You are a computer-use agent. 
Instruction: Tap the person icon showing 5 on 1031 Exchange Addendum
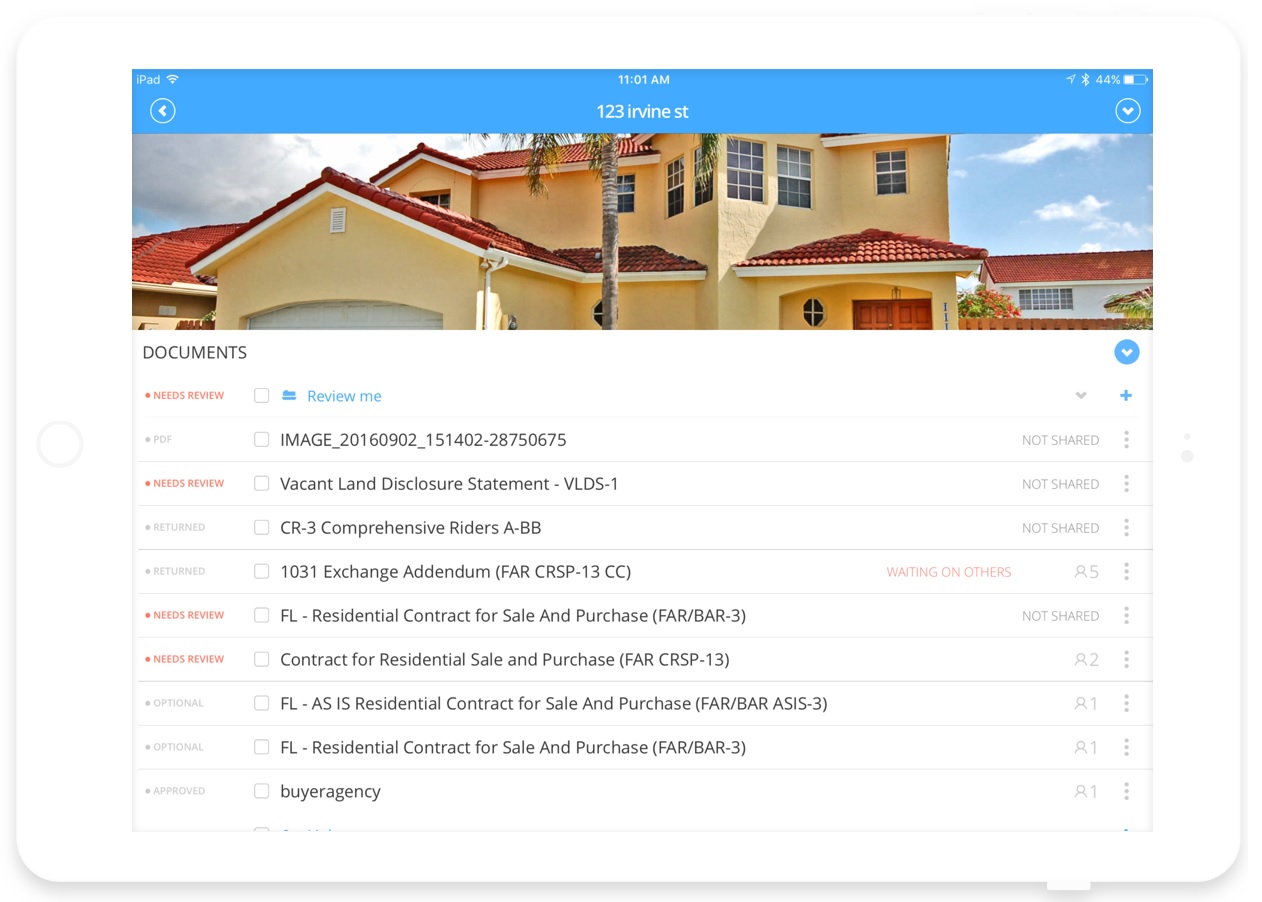[x=1084, y=571]
